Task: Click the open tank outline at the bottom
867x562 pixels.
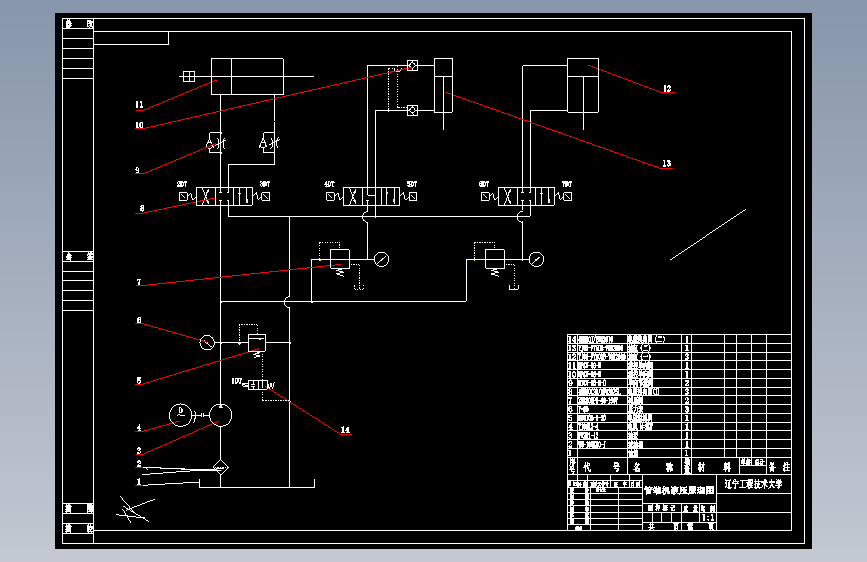Action: 257,484
